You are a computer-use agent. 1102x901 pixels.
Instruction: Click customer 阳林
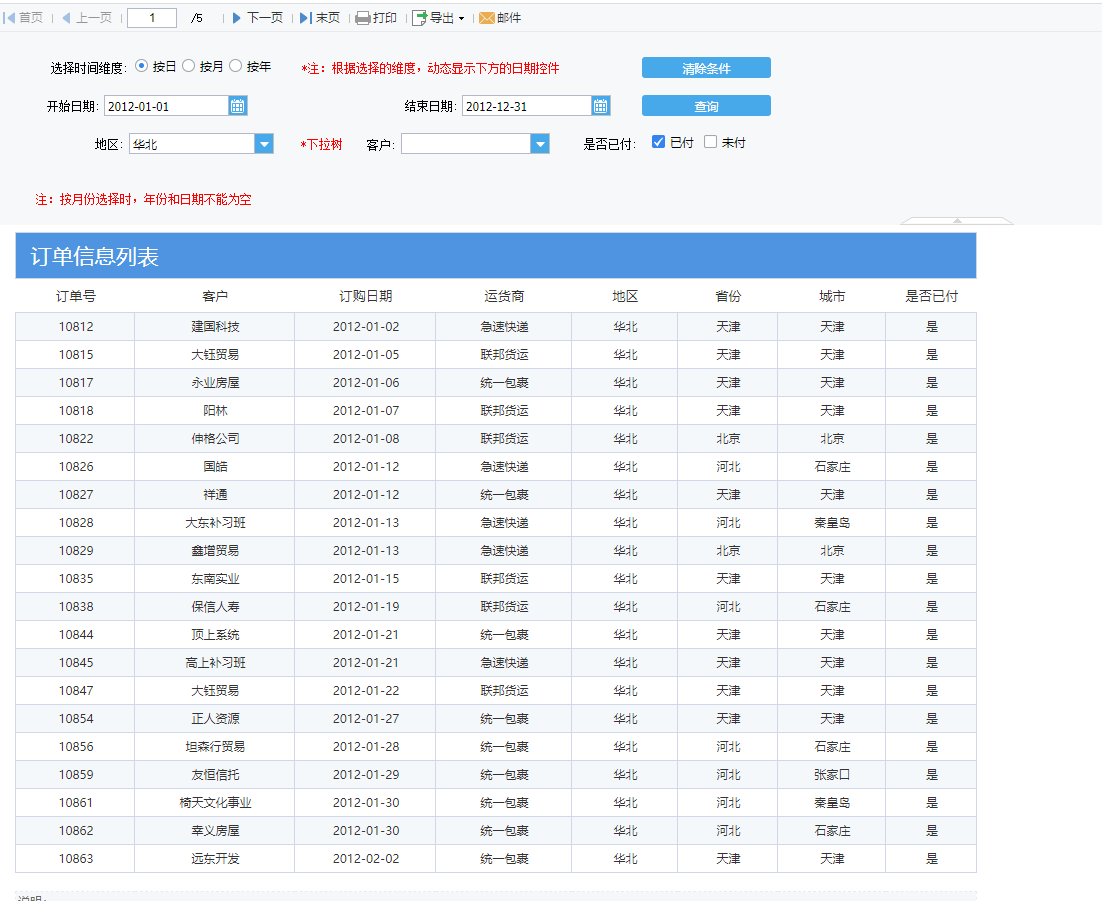point(215,411)
